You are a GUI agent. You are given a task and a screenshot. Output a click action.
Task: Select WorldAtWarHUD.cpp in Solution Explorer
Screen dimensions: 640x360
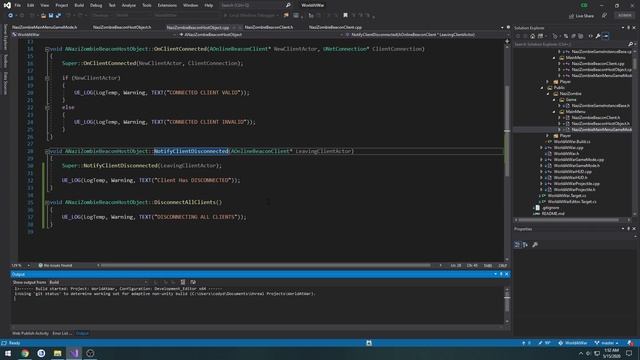pyautogui.click(x=573, y=172)
